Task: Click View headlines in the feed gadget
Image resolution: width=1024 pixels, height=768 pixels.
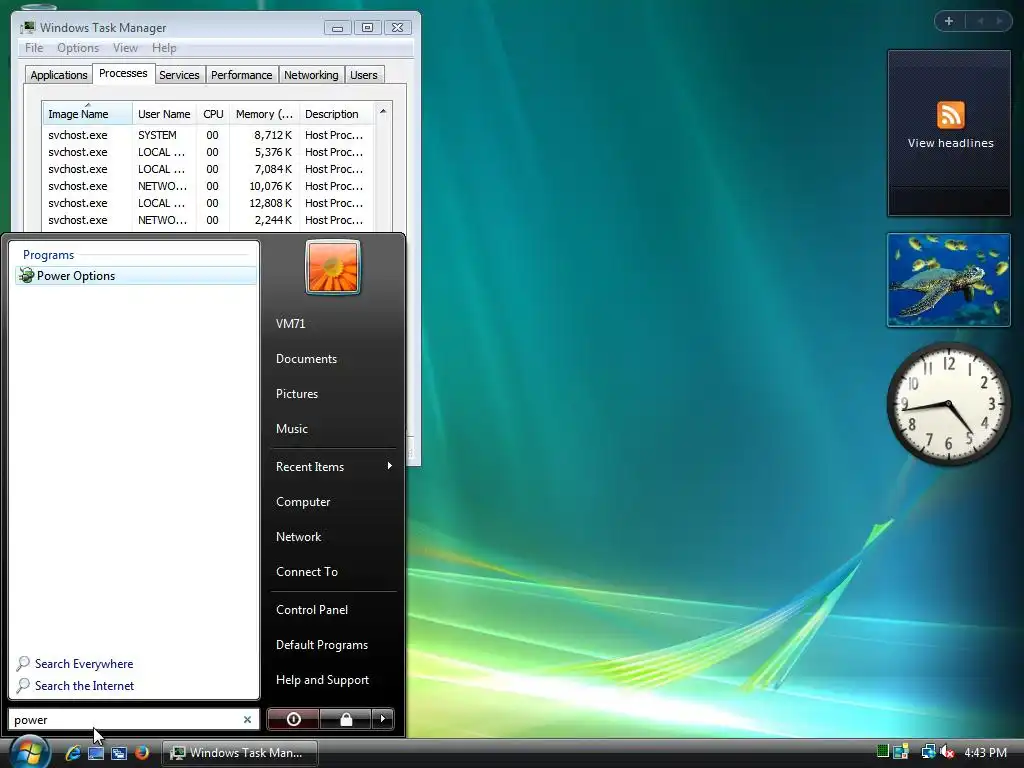Action: click(x=950, y=143)
